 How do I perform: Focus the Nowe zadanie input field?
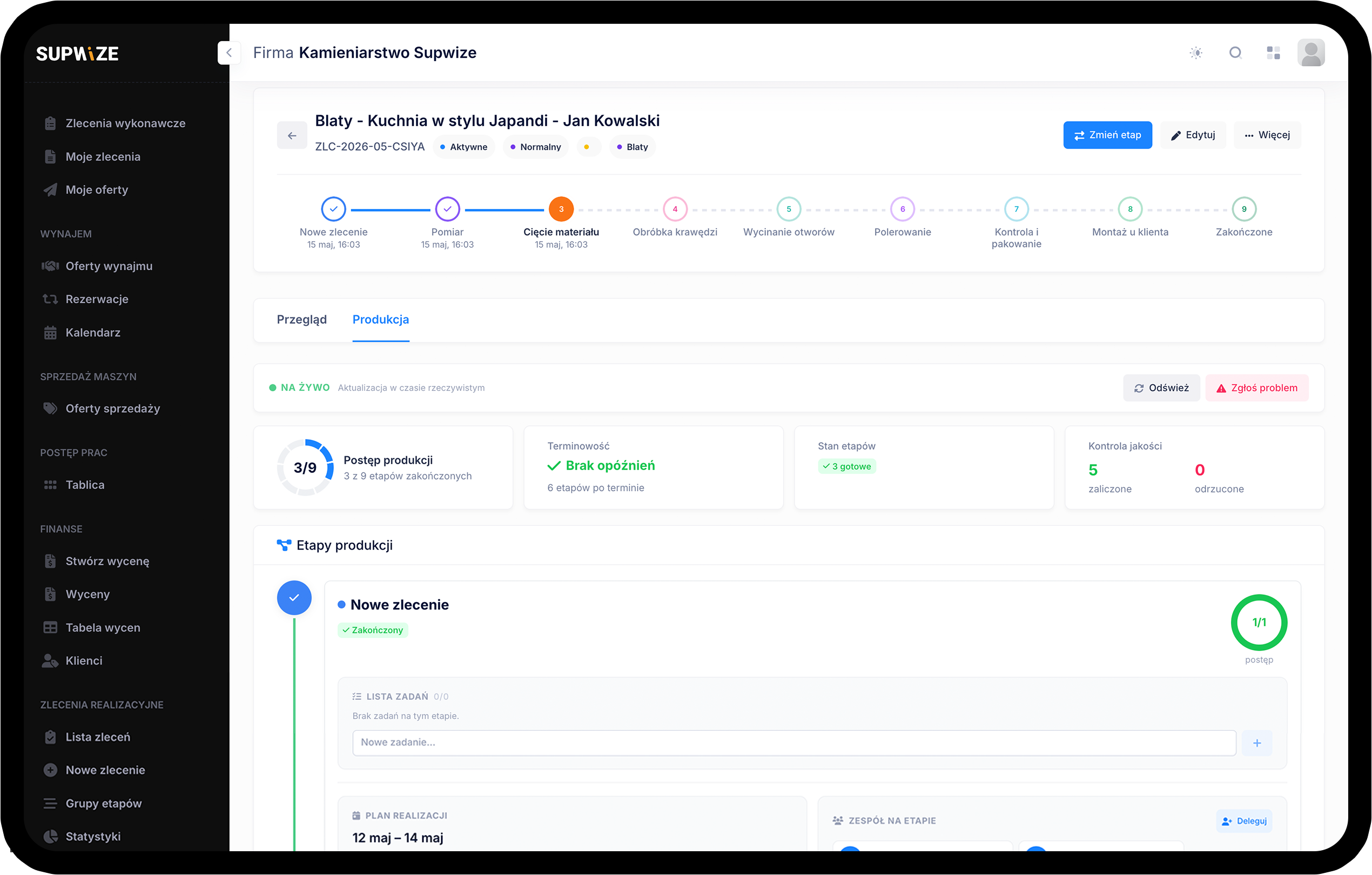[794, 743]
